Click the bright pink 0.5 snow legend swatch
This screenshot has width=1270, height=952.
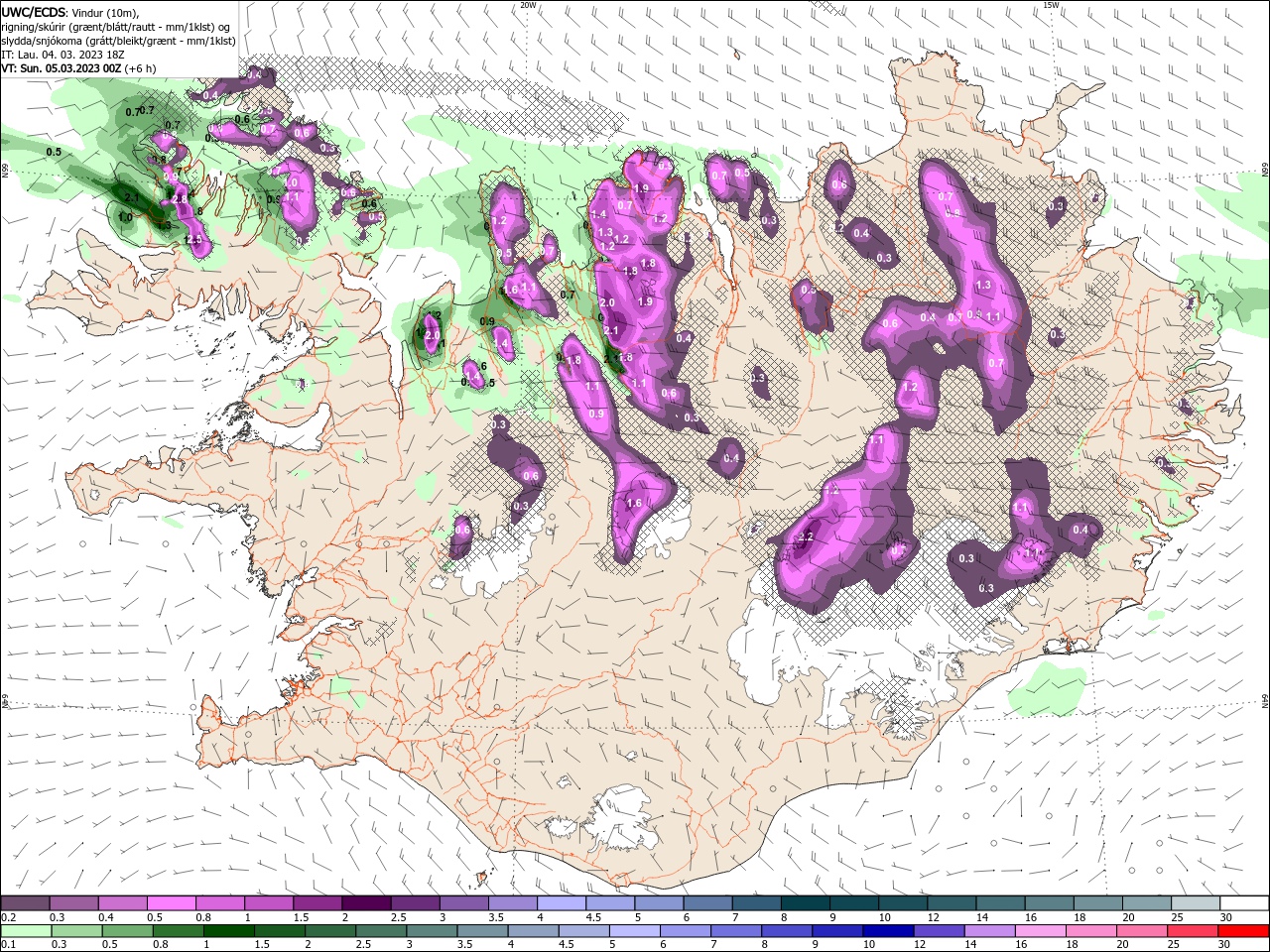click(x=171, y=902)
